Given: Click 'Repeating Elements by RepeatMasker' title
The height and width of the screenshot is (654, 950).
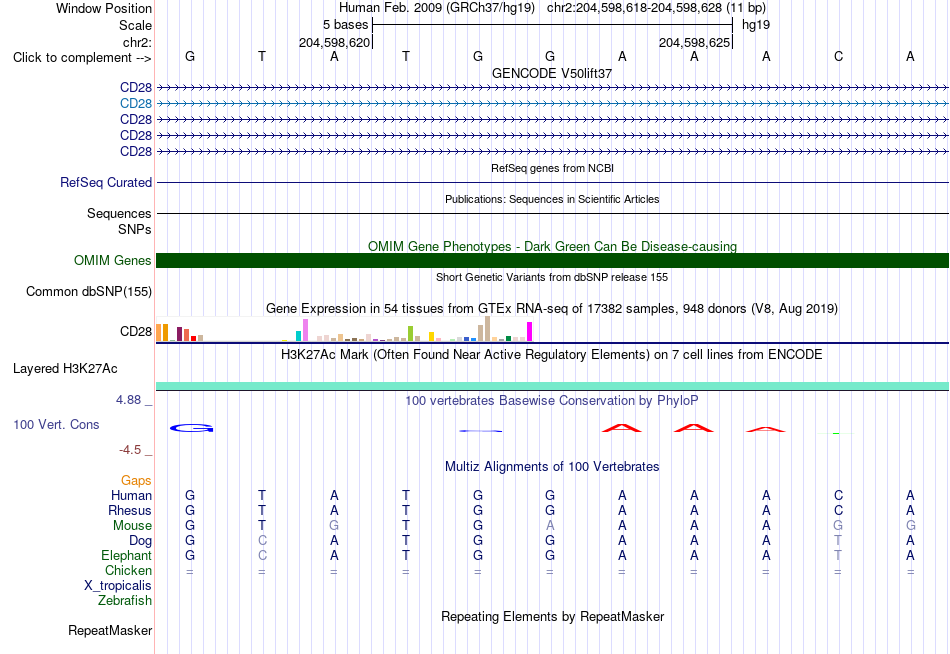Looking at the screenshot, I should tap(552, 616).
